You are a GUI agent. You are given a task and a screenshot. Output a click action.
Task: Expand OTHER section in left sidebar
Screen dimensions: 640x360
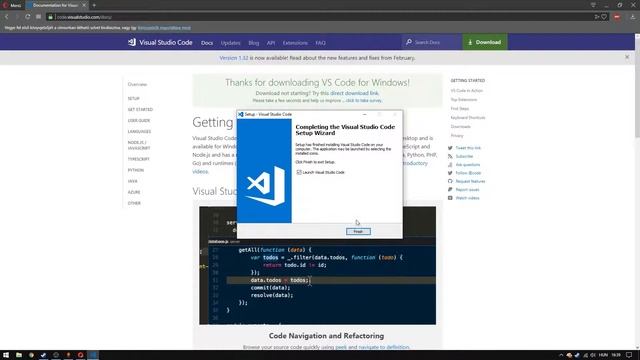134,203
